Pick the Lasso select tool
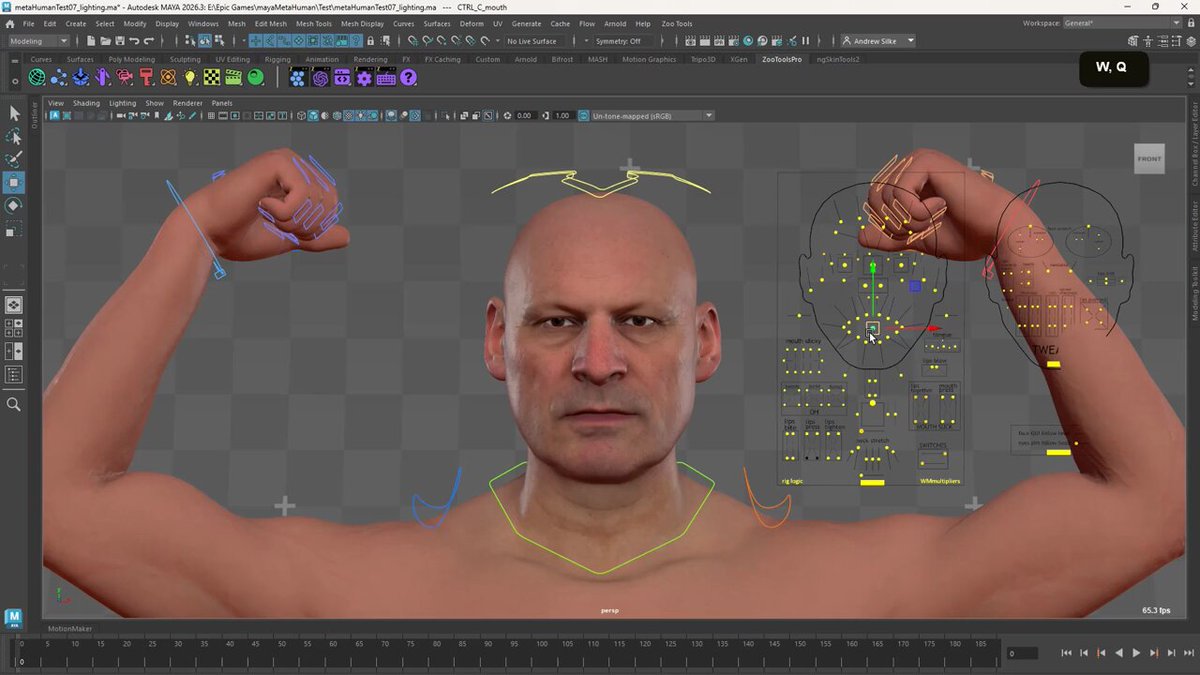This screenshot has width=1200, height=675. [x=14, y=136]
